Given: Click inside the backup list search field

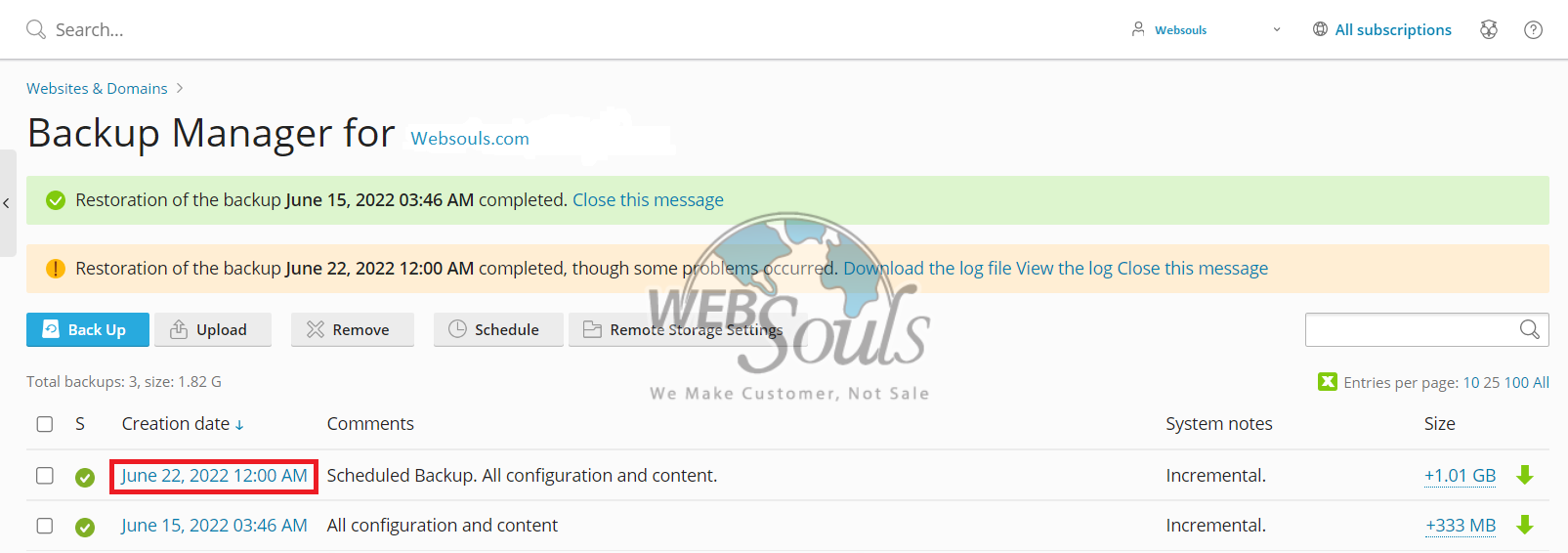Looking at the screenshot, I should [x=1412, y=330].
